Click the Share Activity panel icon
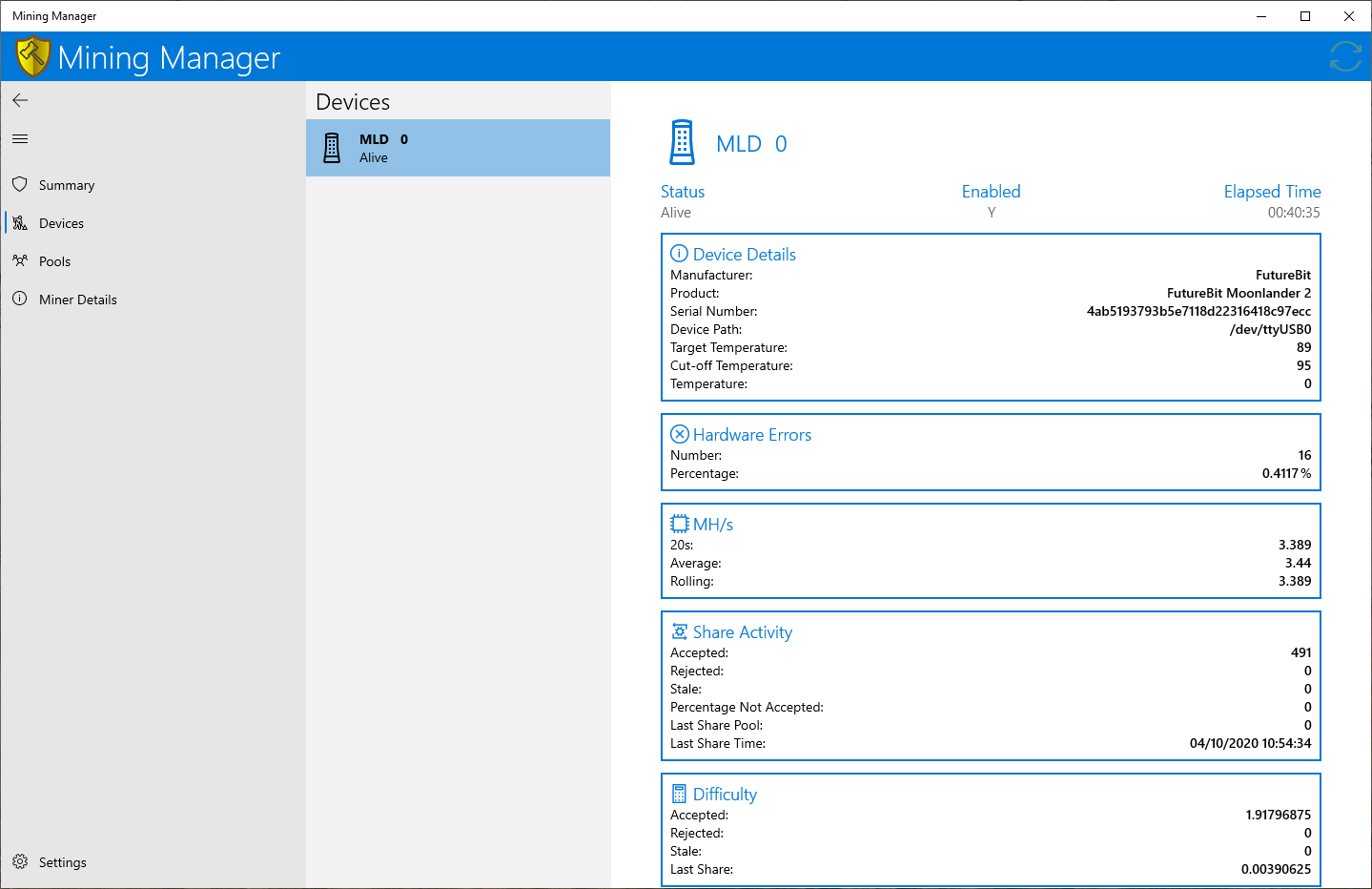Image resolution: width=1372 pixels, height=889 pixels. tap(680, 631)
